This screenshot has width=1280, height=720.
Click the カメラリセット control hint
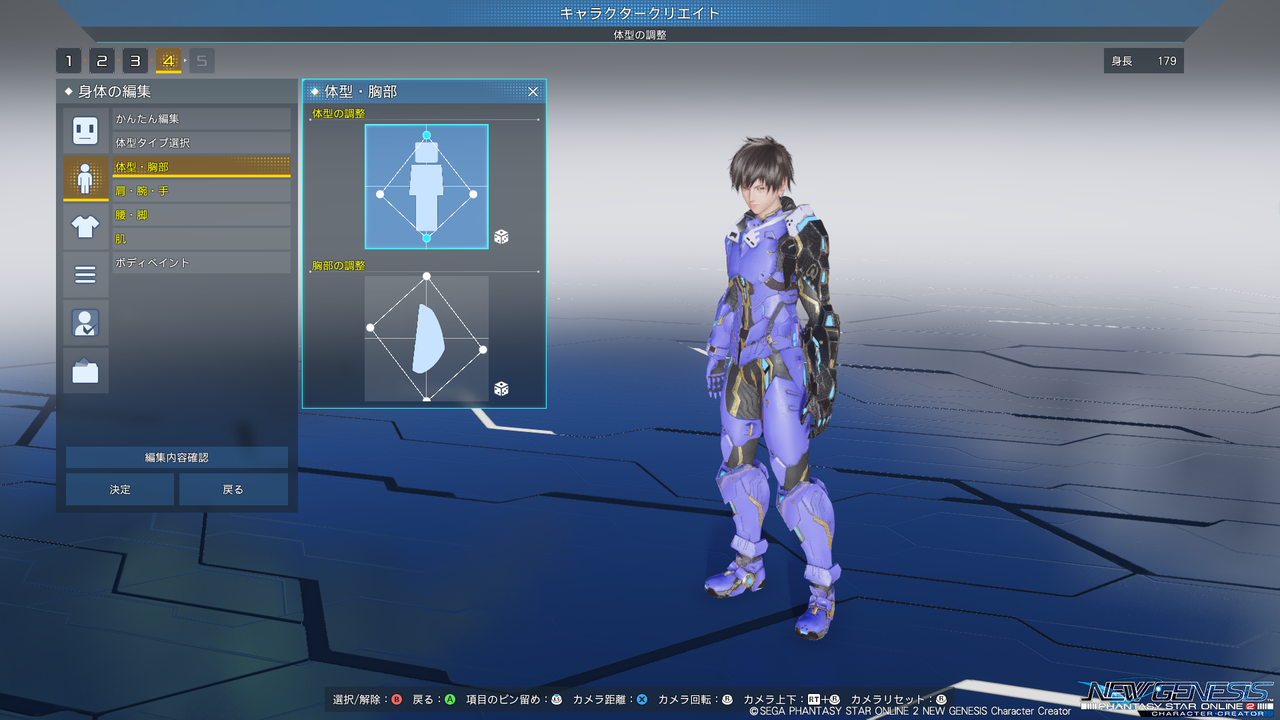(x=898, y=700)
